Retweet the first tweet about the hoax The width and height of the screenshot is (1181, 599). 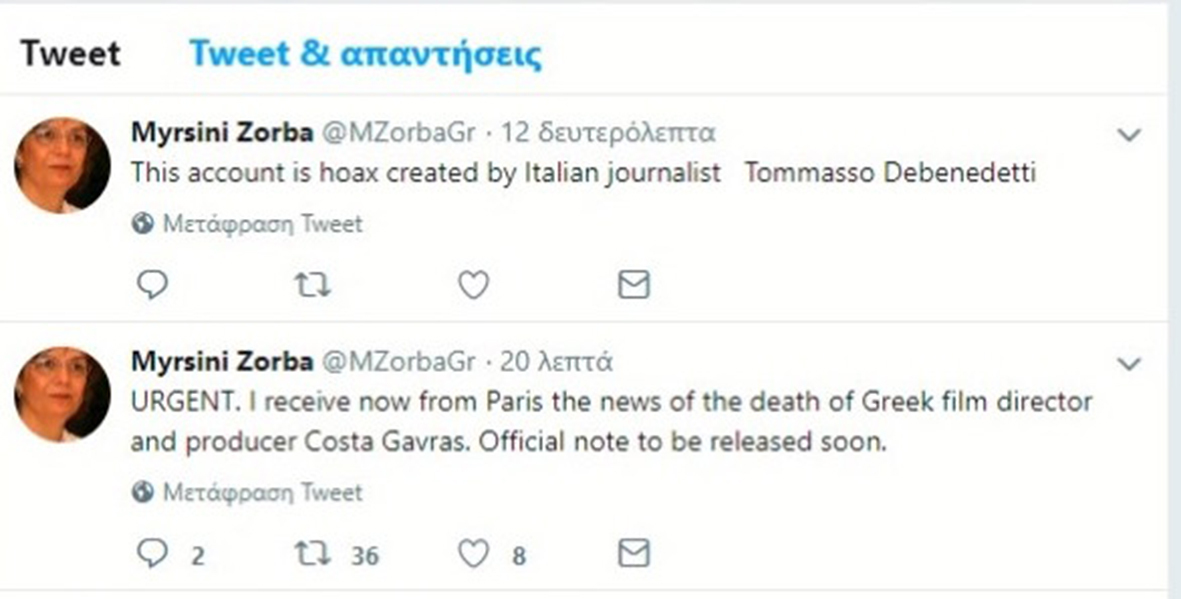pos(313,284)
